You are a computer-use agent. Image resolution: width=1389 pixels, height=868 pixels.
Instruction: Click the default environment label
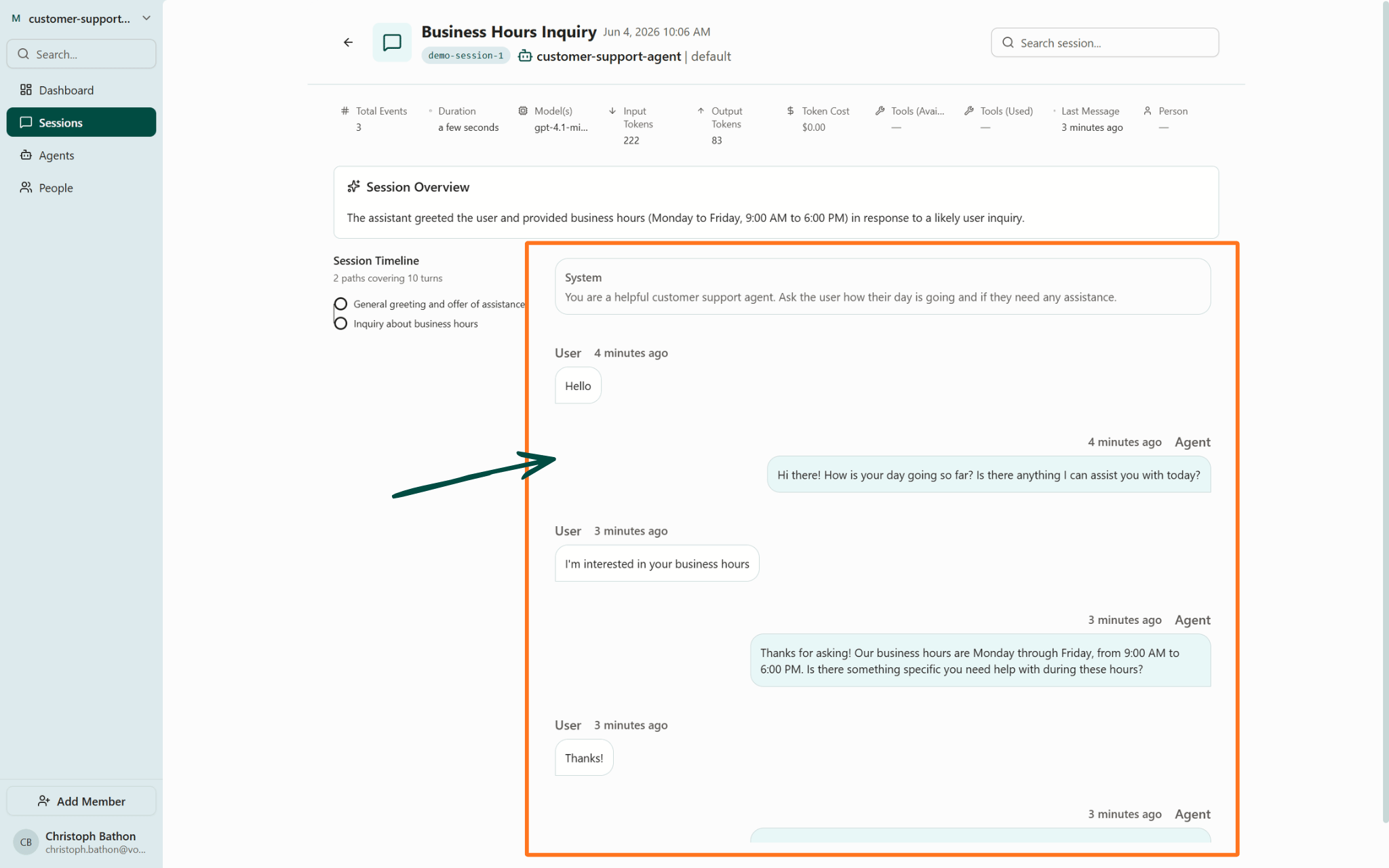[x=711, y=56]
